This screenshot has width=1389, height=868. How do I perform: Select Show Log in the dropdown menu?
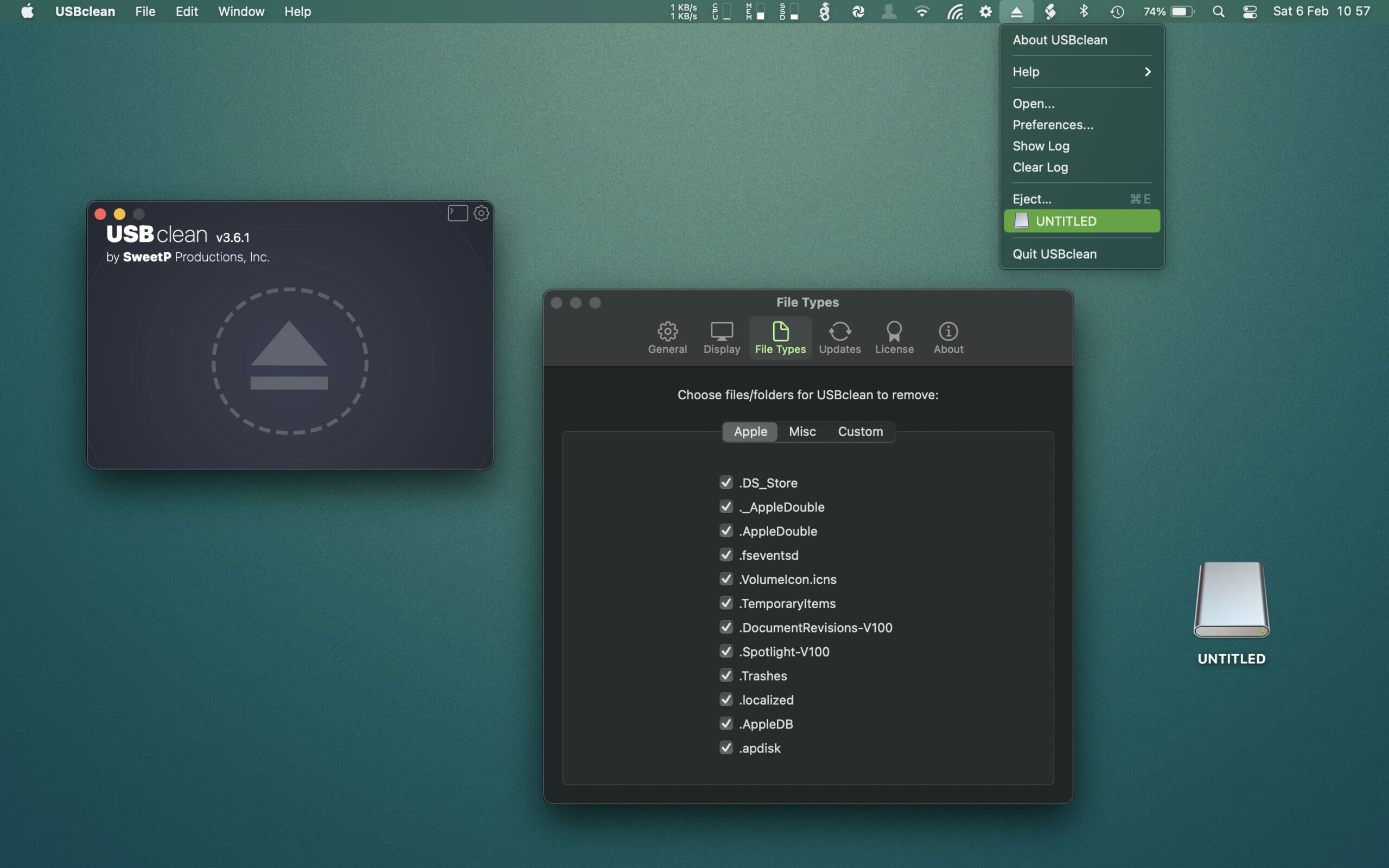[1082, 146]
